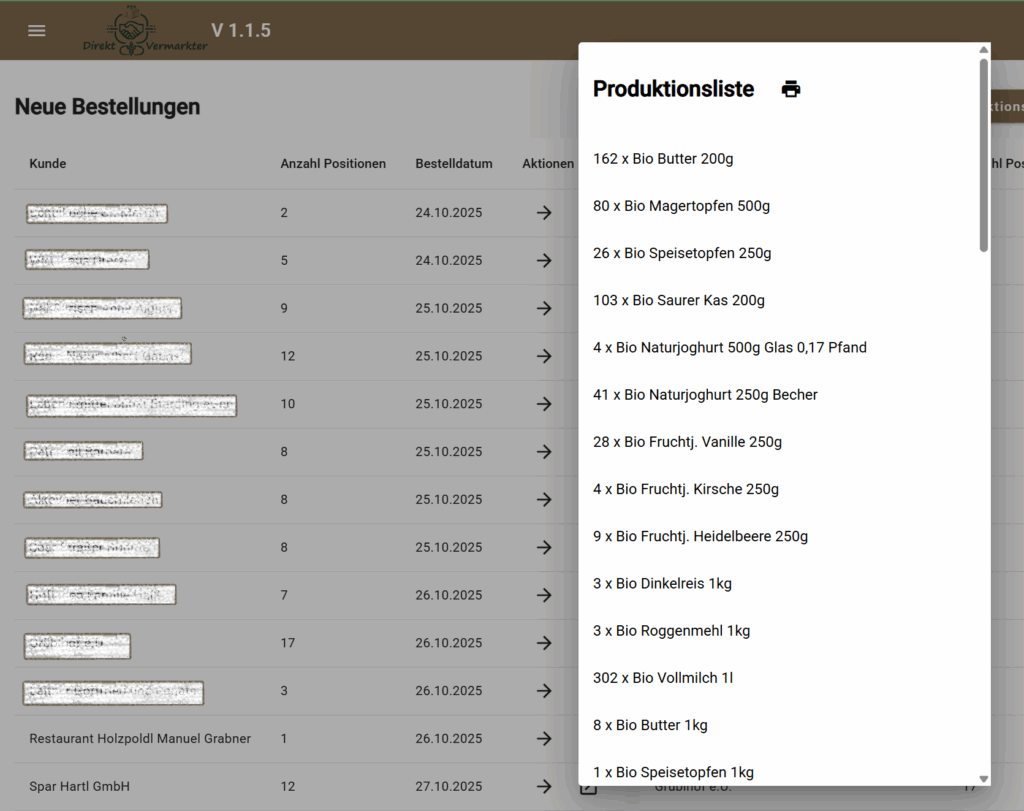Screen dimensions: 1024x811
Task: Open arrow for order with 10 positions
Action: (x=544, y=404)
